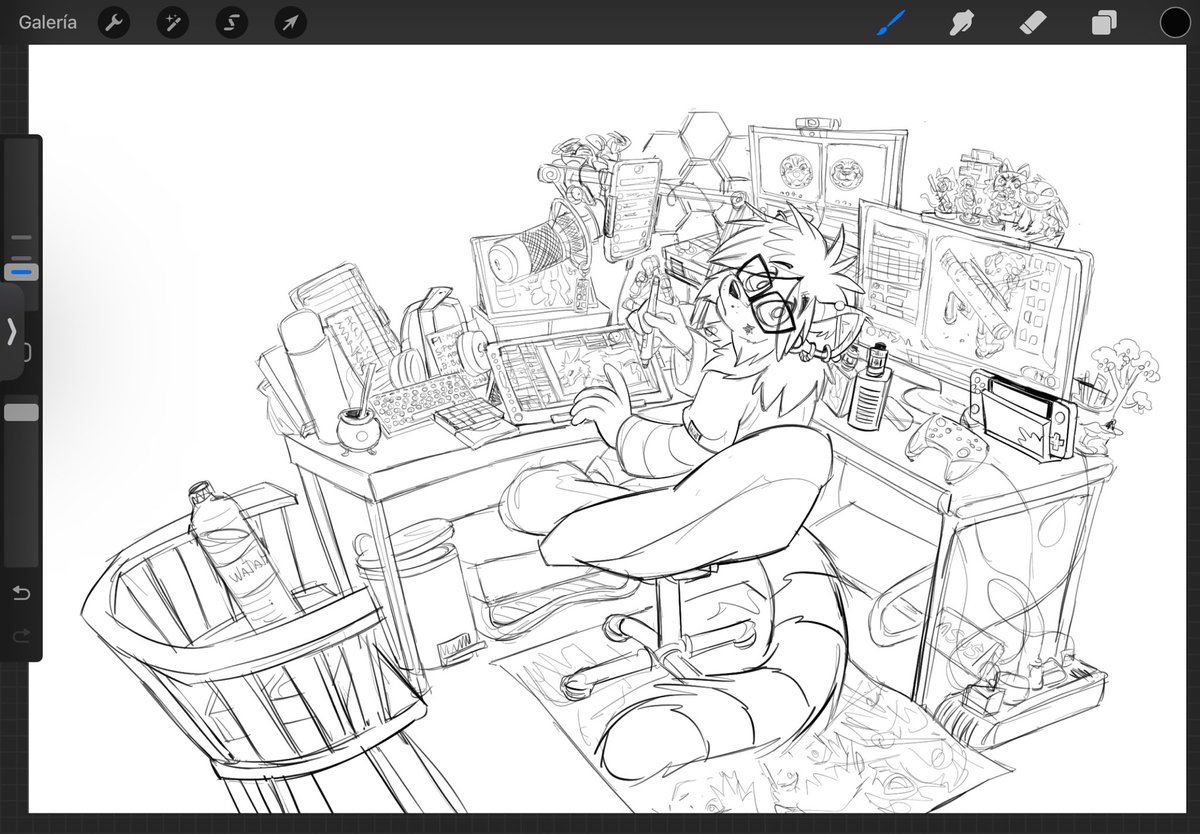The width and height of the screenshot is (1200, 834).
Task: Open the Layers panel
Action: click(x=1104, y=22)
